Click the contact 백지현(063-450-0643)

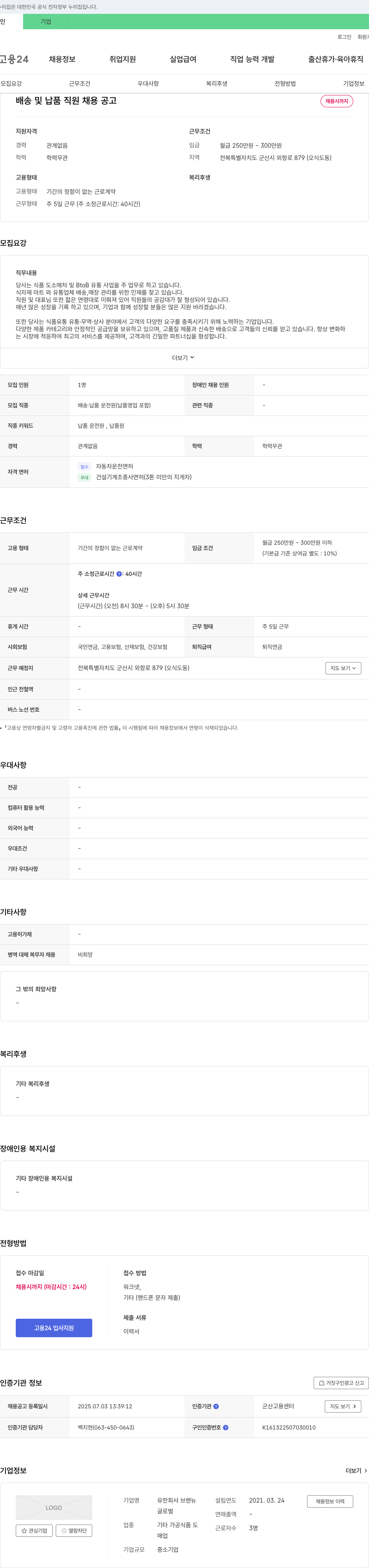click(x=106, y=1427)
